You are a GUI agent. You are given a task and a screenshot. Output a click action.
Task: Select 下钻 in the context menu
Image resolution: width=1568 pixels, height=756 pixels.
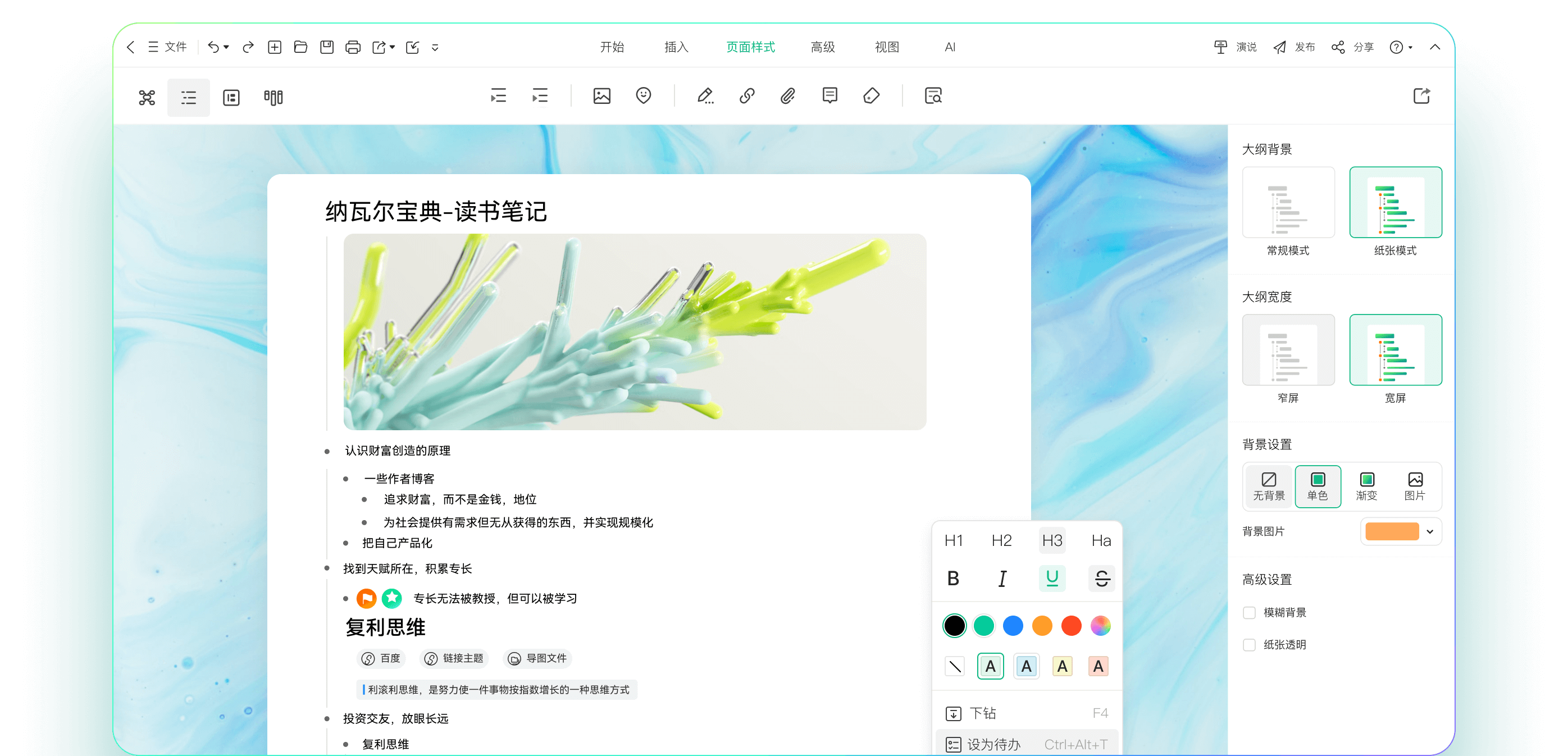click(1027, 713)
